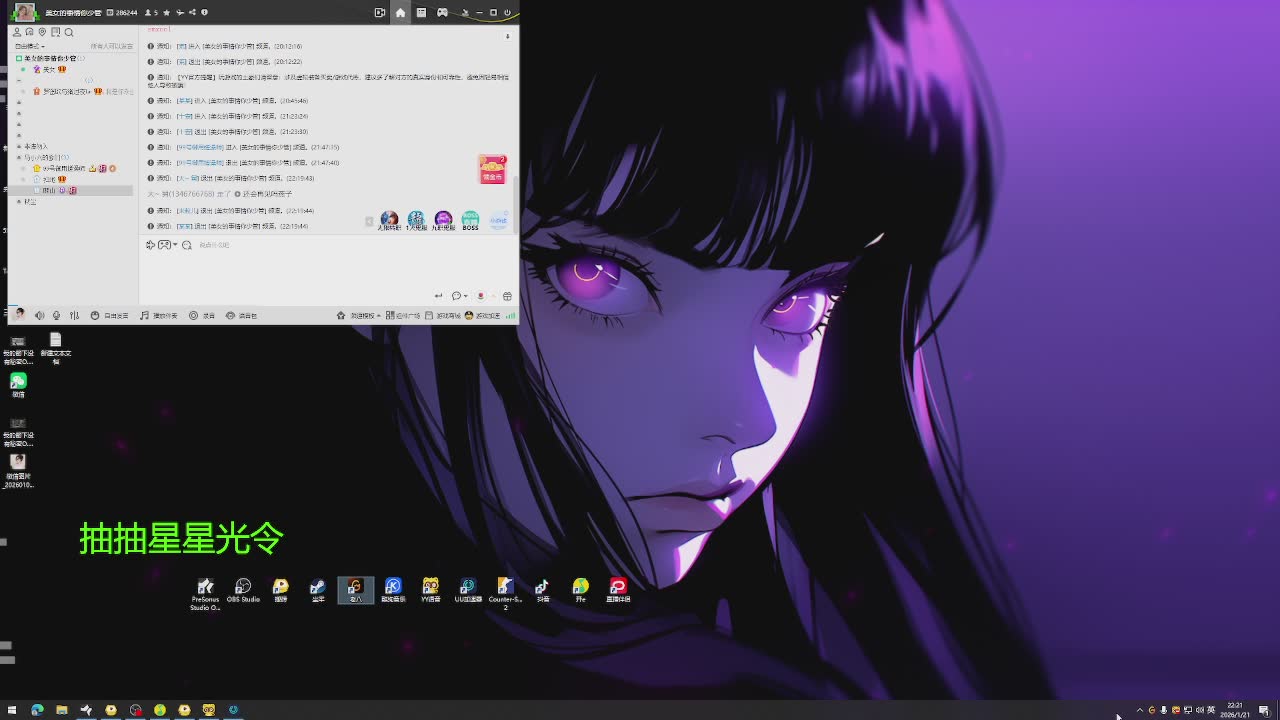Open OBS Studio desktop shortcut
Image resolution: width=1280 pixels, height=720 pixels.
coord(243,590)
